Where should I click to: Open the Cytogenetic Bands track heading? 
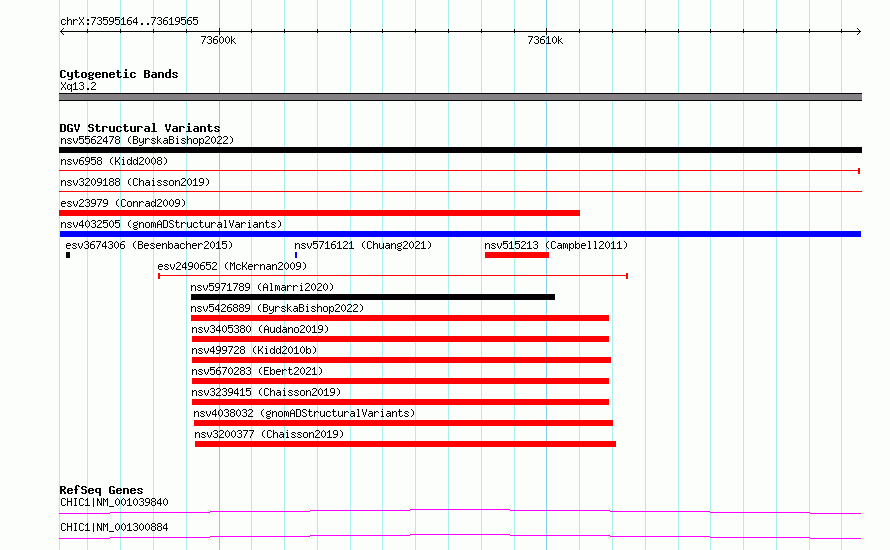[x=119, y=74]
